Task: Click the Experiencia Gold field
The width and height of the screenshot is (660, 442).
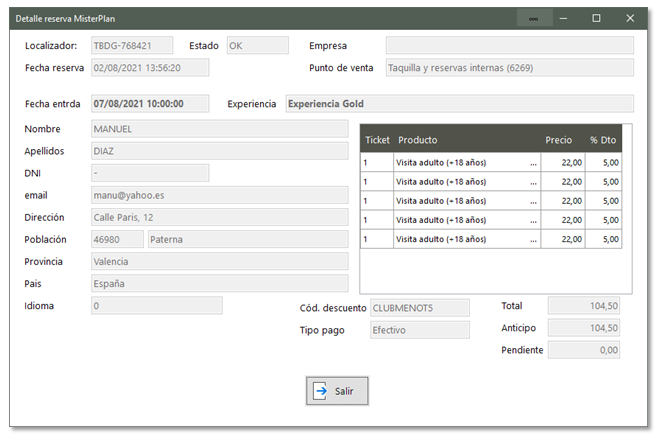Action: [x=460, y=104]
